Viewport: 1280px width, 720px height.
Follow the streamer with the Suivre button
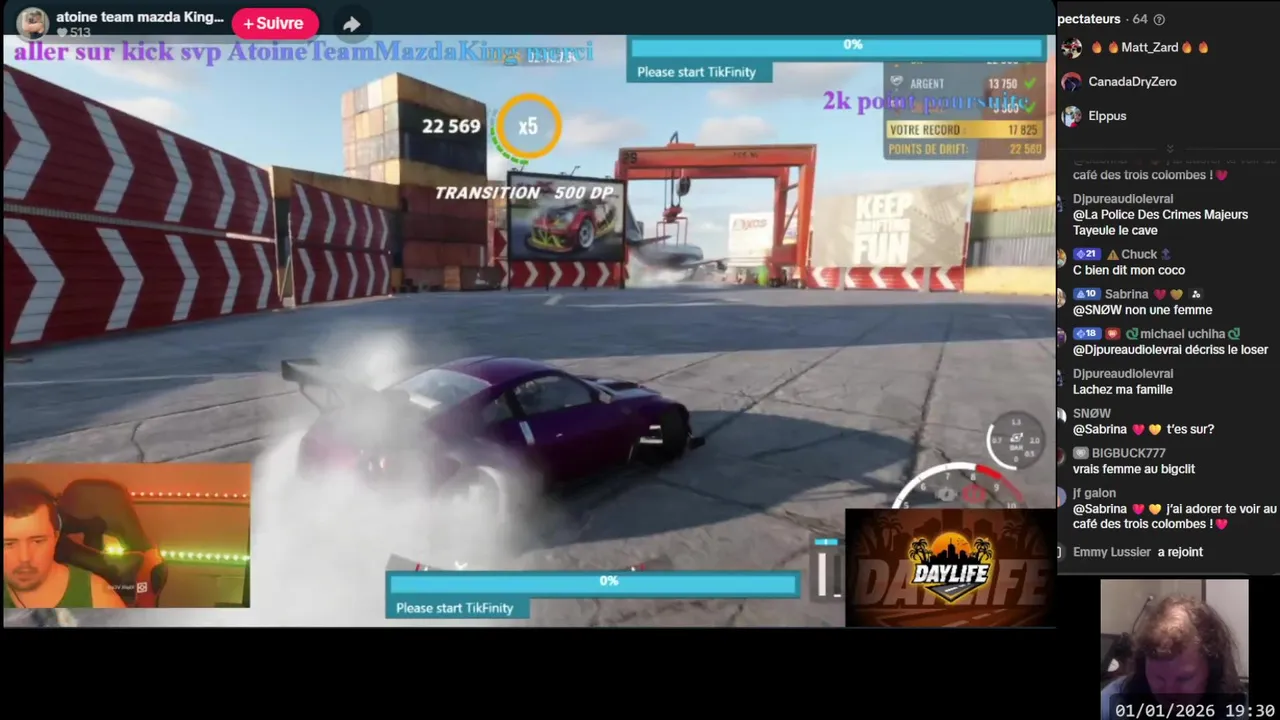(275, 23)
